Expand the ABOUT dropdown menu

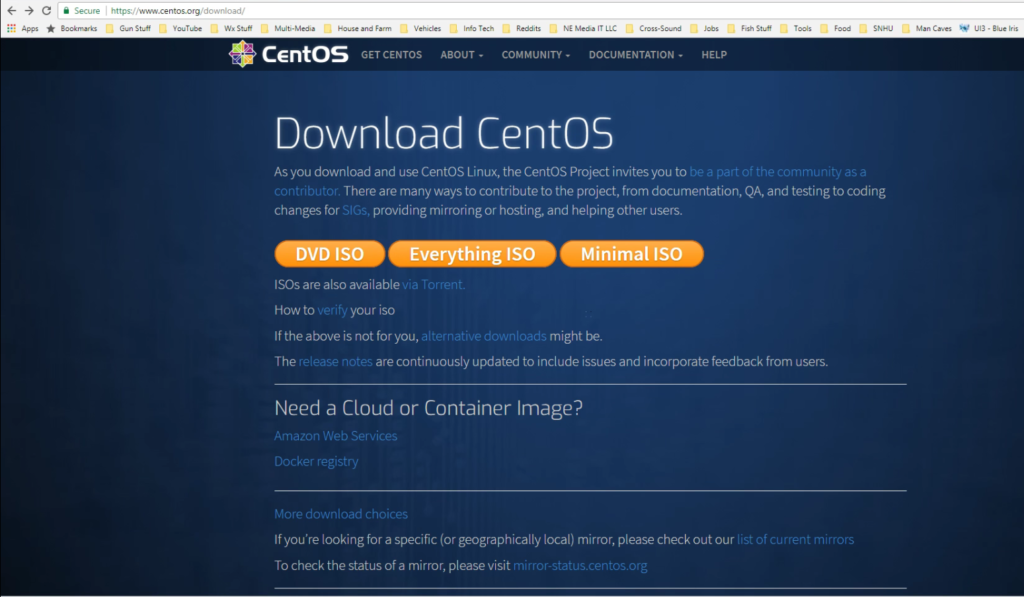point(462,55)
